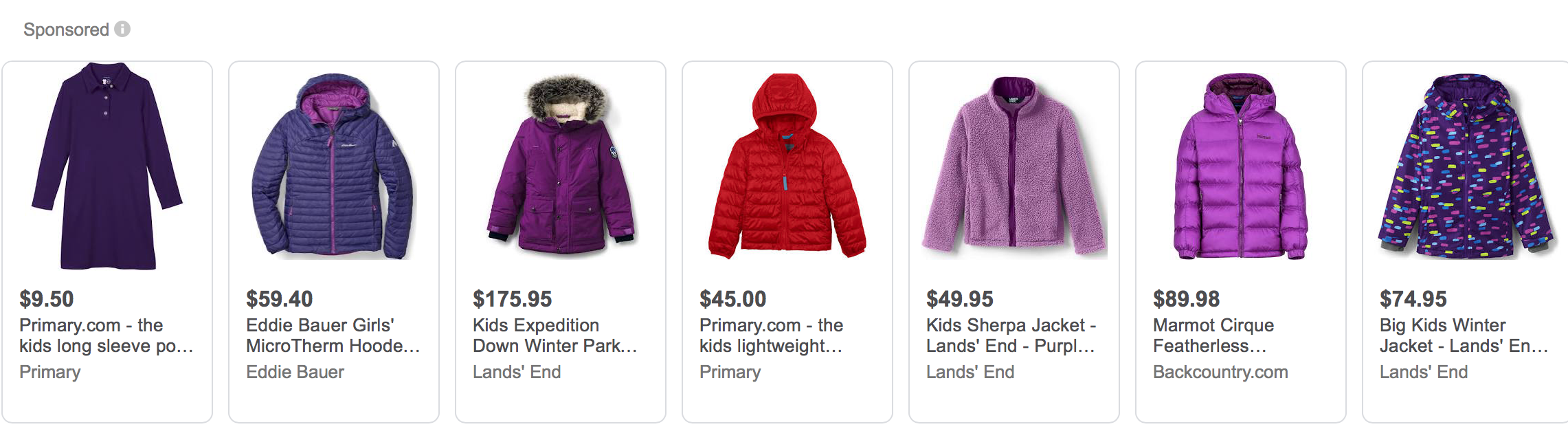Image resolution: width=1568 pixels, height=429 pixels.
Task: Open Primary.com kids lightweight jacket title
Action: coord(772,335)
